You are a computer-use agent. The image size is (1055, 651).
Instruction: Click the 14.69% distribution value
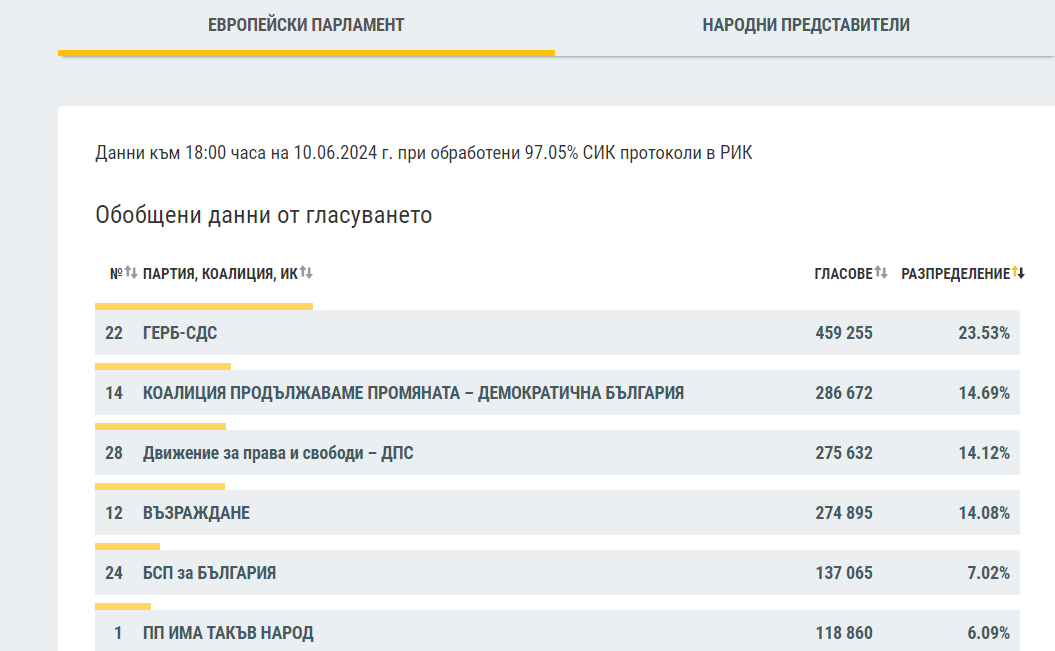[984, 393]
